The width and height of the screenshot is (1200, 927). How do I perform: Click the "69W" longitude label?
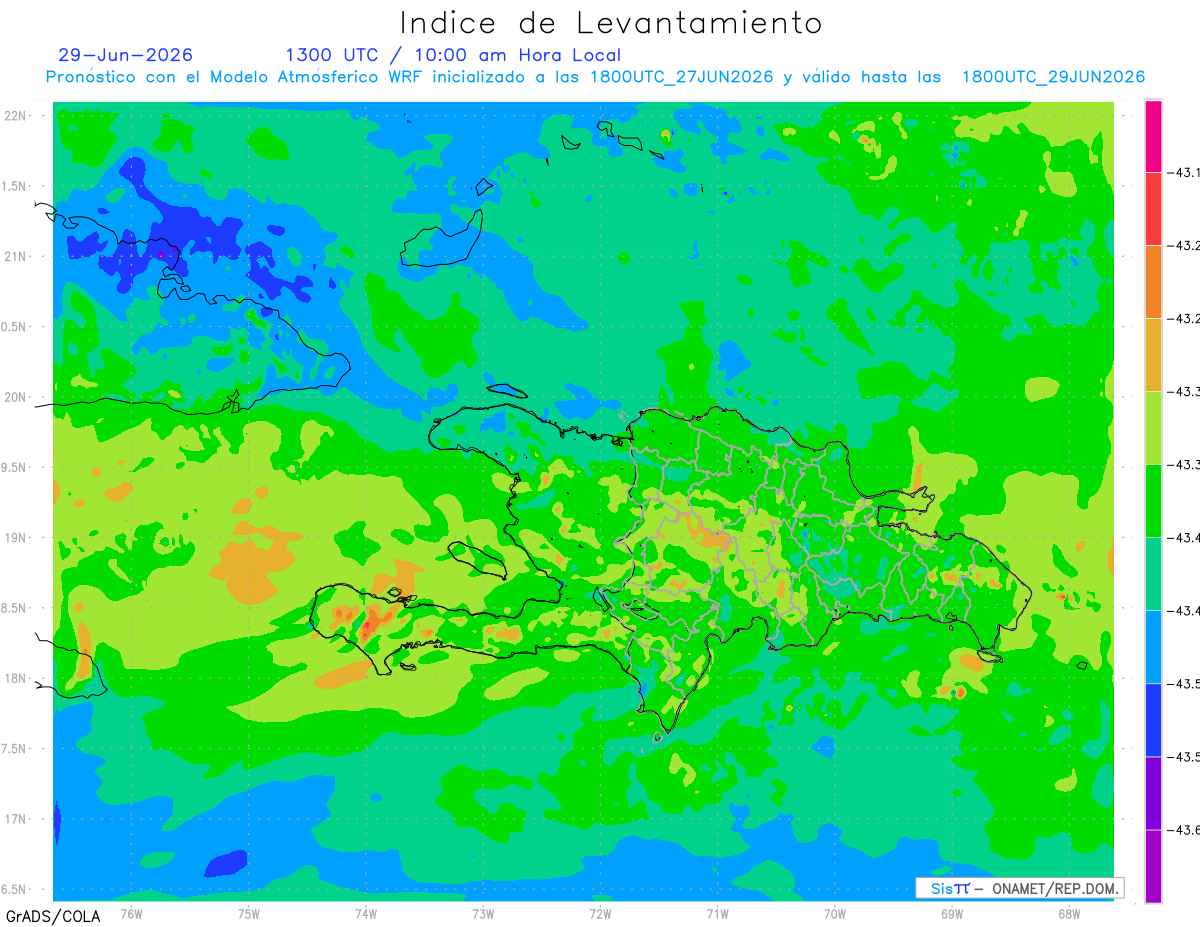[952, 913]
